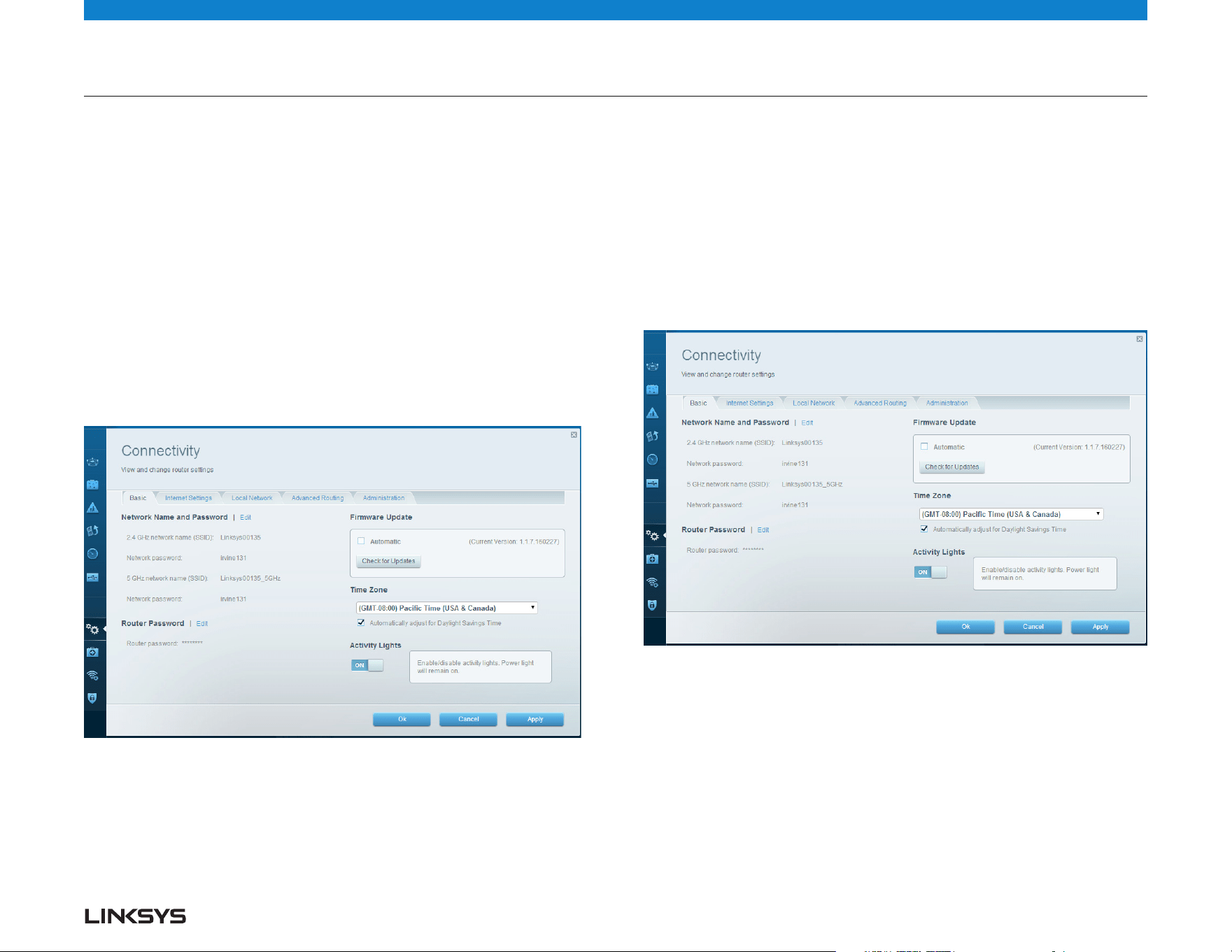Viewport: 1232px width, 952px height.
Task: Enable Automatic firmware update checkbox in right screenshot
Action: tap(924, 446)
